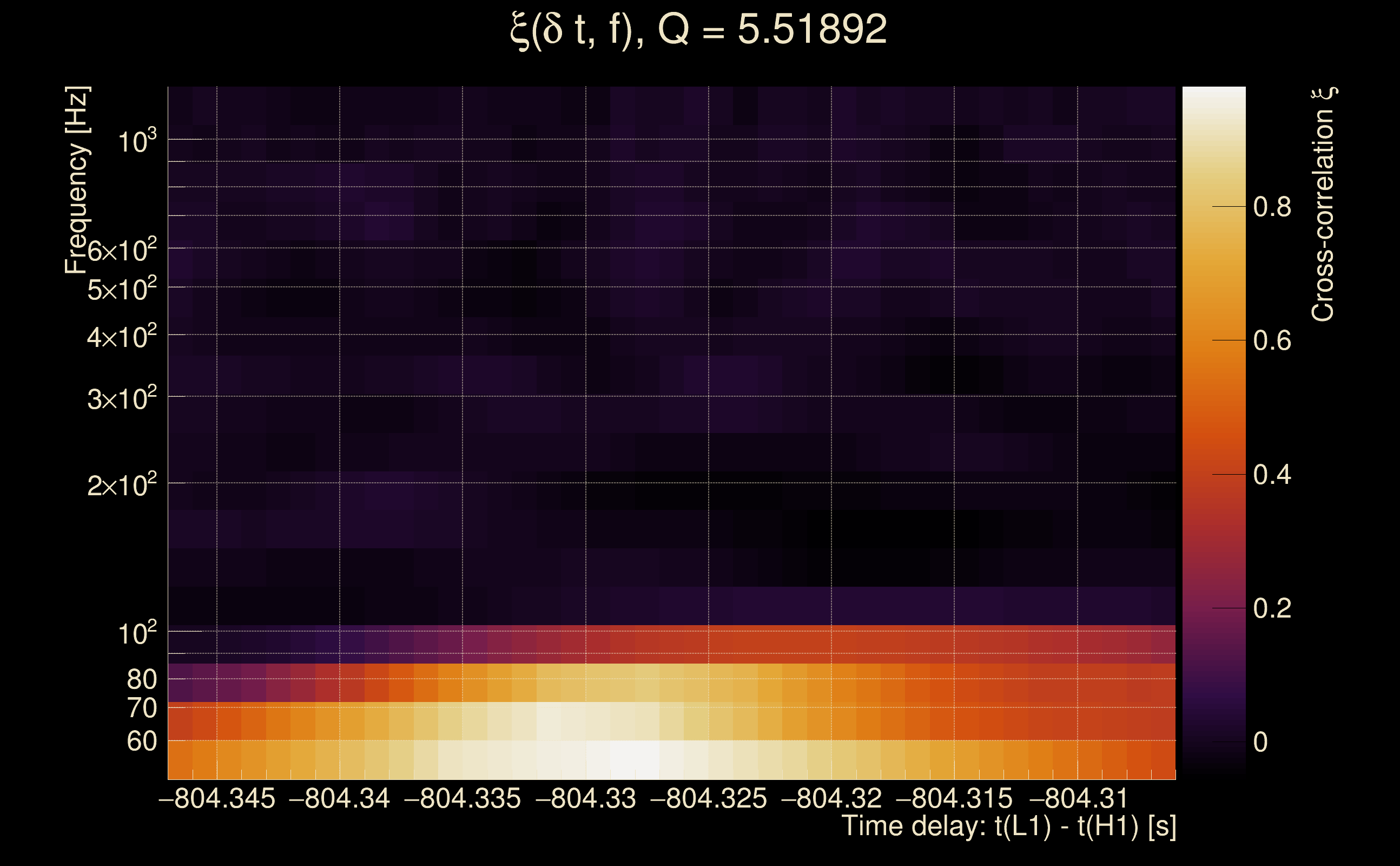
Task: Click the Time delay t(L1) - t(H1) label
Action: tap(1008, 826)
